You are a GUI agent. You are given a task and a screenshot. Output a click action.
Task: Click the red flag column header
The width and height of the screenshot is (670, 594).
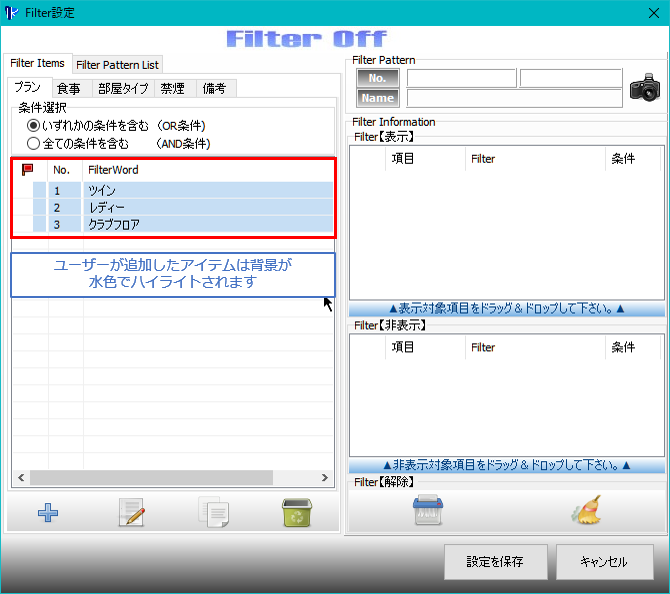point(28,170)
